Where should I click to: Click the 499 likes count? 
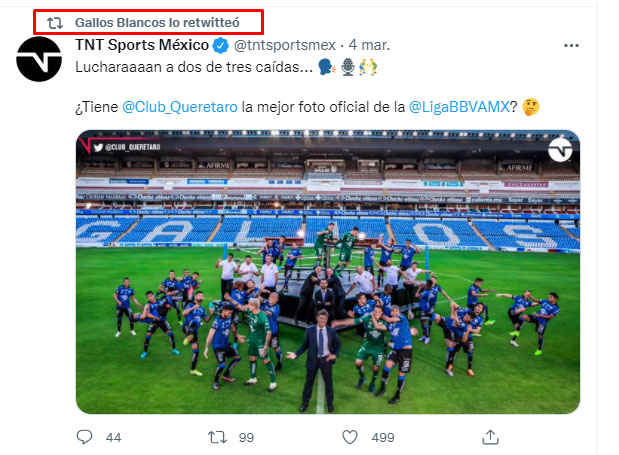pyautogui.click(x=383, y=437)
